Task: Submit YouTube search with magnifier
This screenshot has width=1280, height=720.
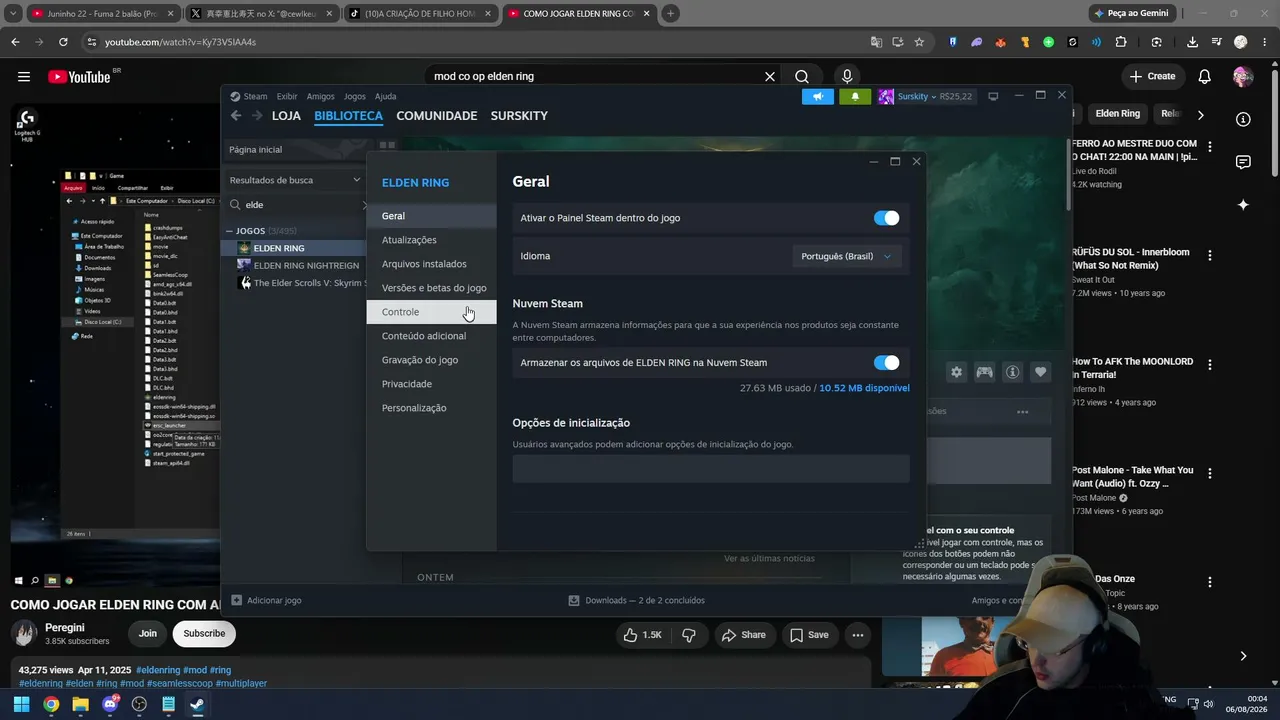Action: [802, 76]
